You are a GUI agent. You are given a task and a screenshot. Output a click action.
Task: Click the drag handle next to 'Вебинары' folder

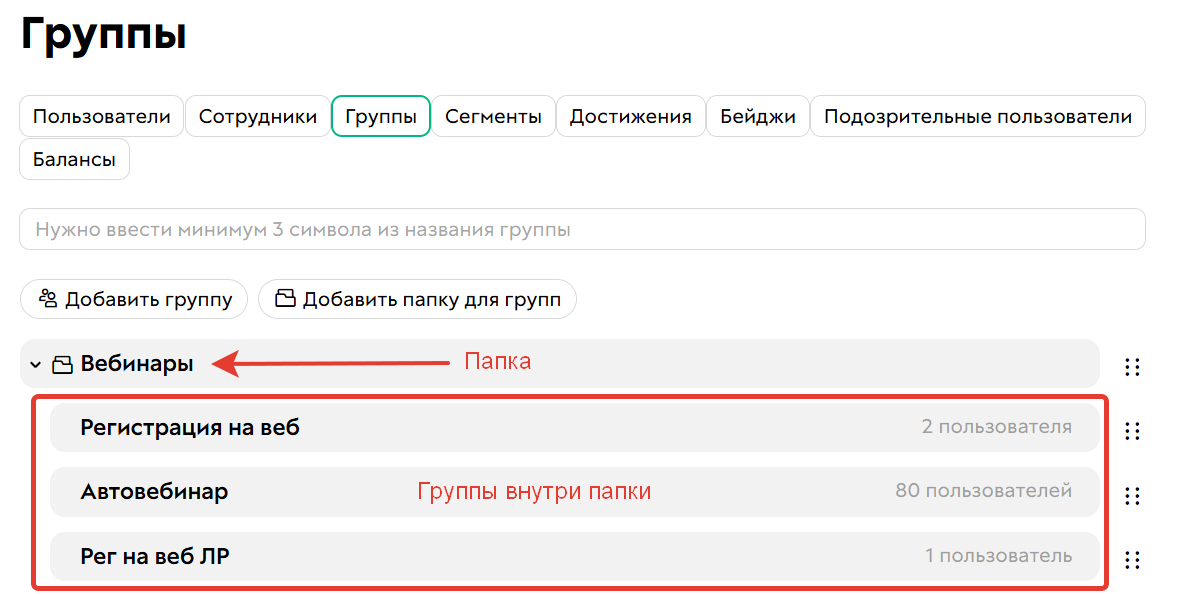coord(1133,366)
